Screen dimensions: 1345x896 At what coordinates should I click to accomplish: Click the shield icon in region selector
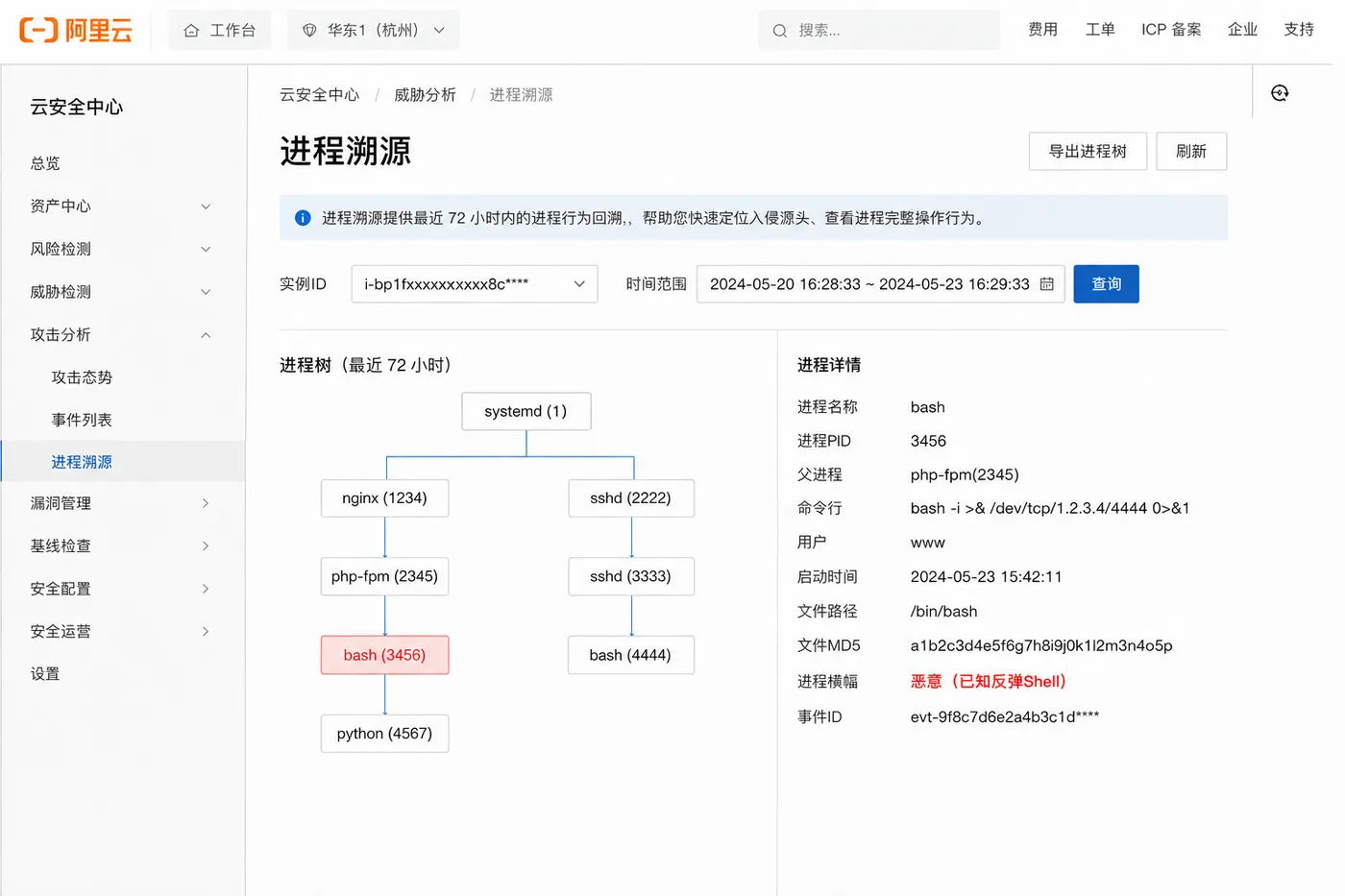(x=309, y=31)
